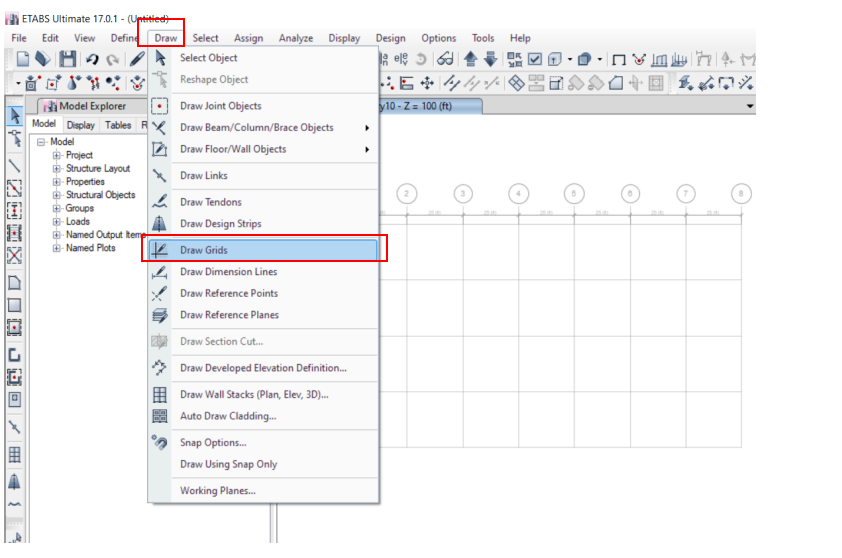Viewport: 842px width, 558px height.
Task: Choose Auto Draw Cladding menu entry
Action: click(x=263, y=416)
